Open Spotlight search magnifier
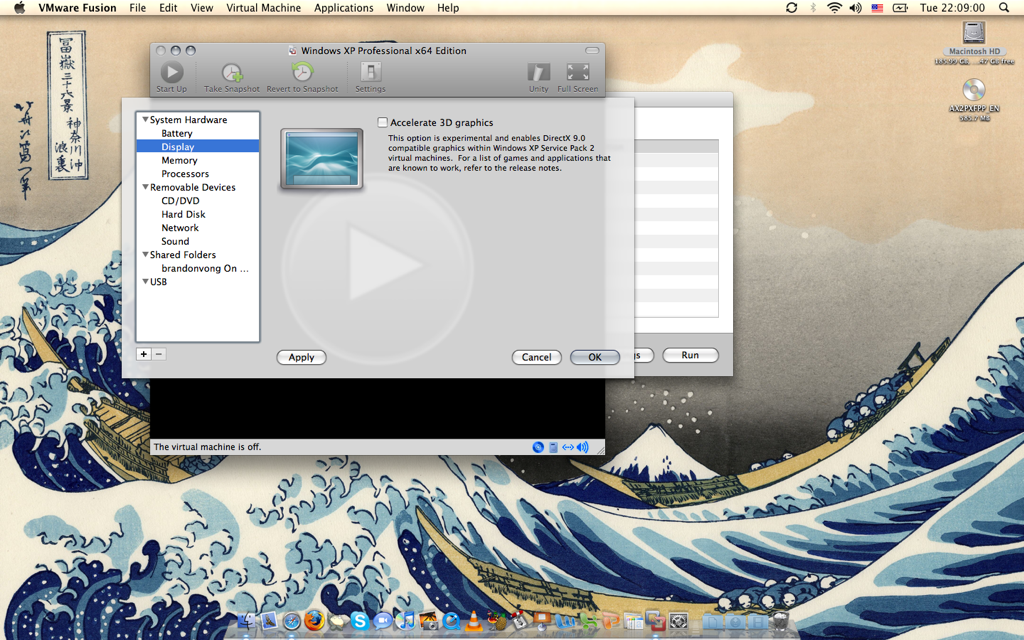This screenshot has width=1024, height=640. (1004, 8)
